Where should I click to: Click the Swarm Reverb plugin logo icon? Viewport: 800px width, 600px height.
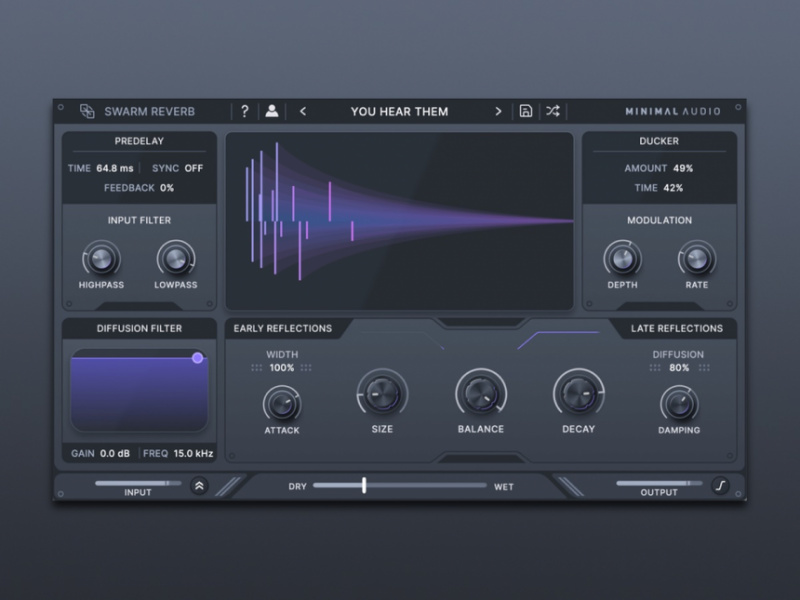[85, 111]
